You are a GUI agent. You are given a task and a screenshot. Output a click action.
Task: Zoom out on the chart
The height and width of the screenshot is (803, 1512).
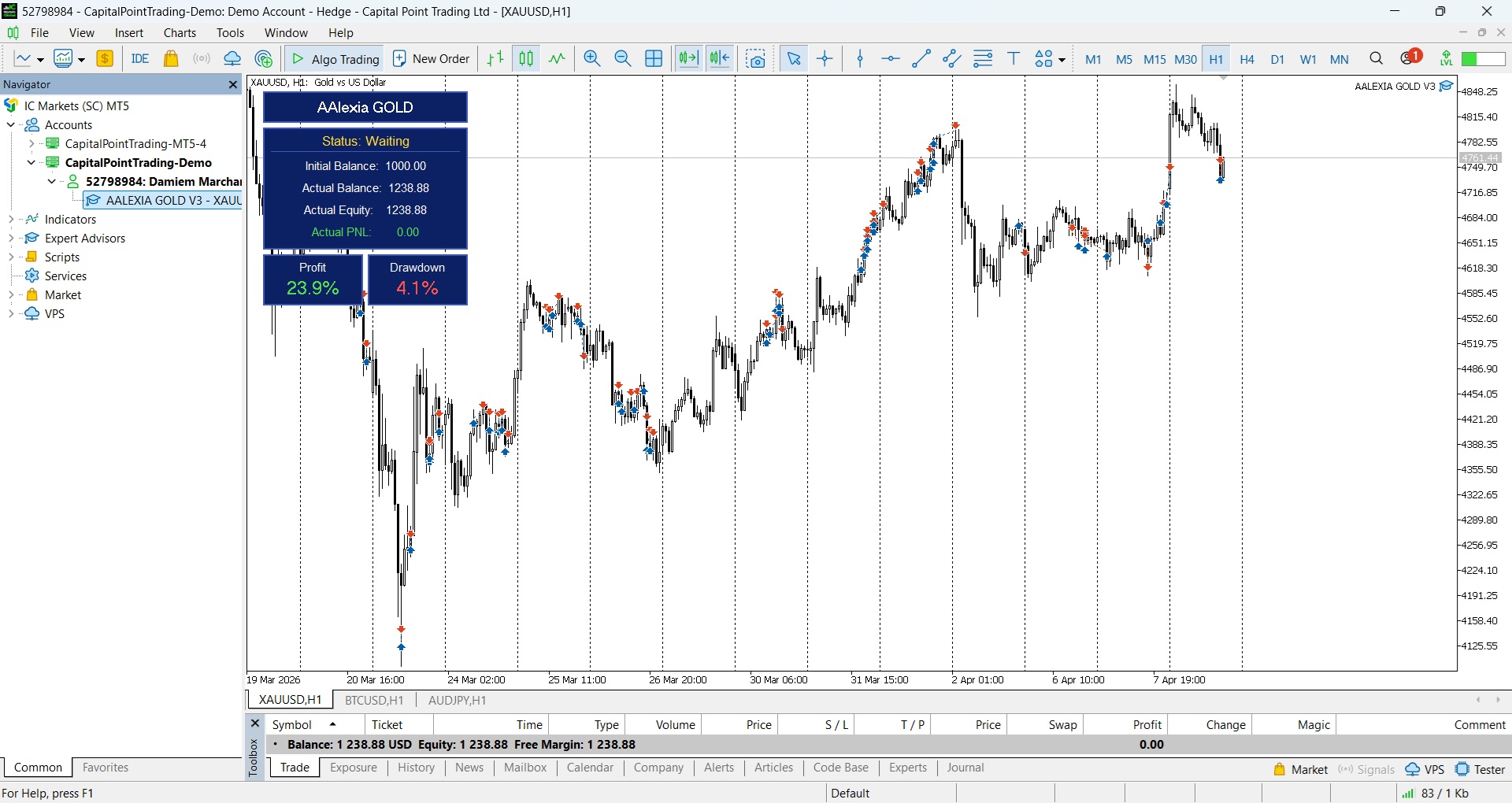pos(623,59)
